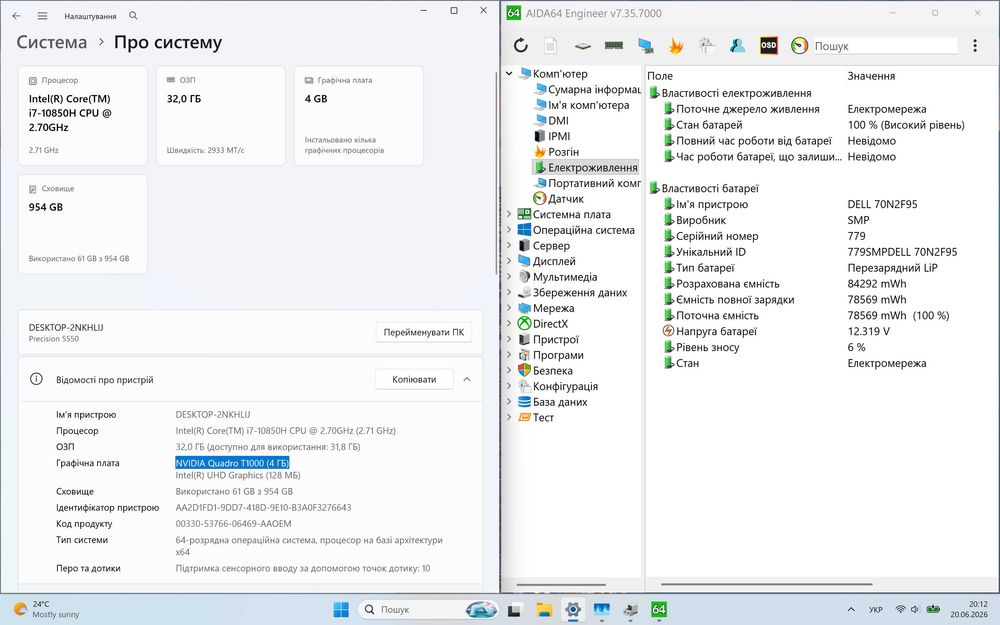The image size is (1000, 625).
Task: Click the Копіювати button
Action: pos(414,379)
